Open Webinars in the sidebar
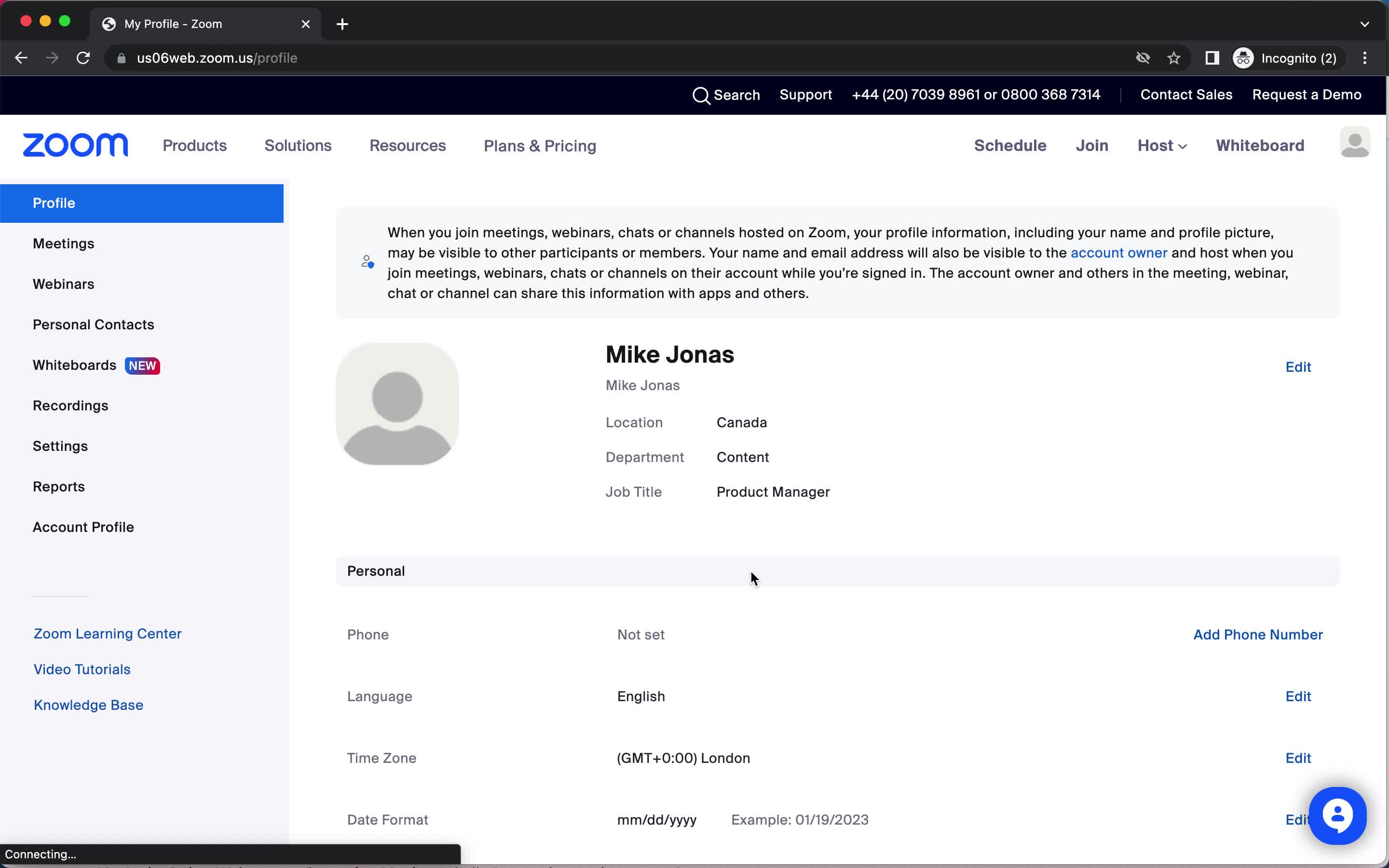1389x868 pixels. [64, 284]
